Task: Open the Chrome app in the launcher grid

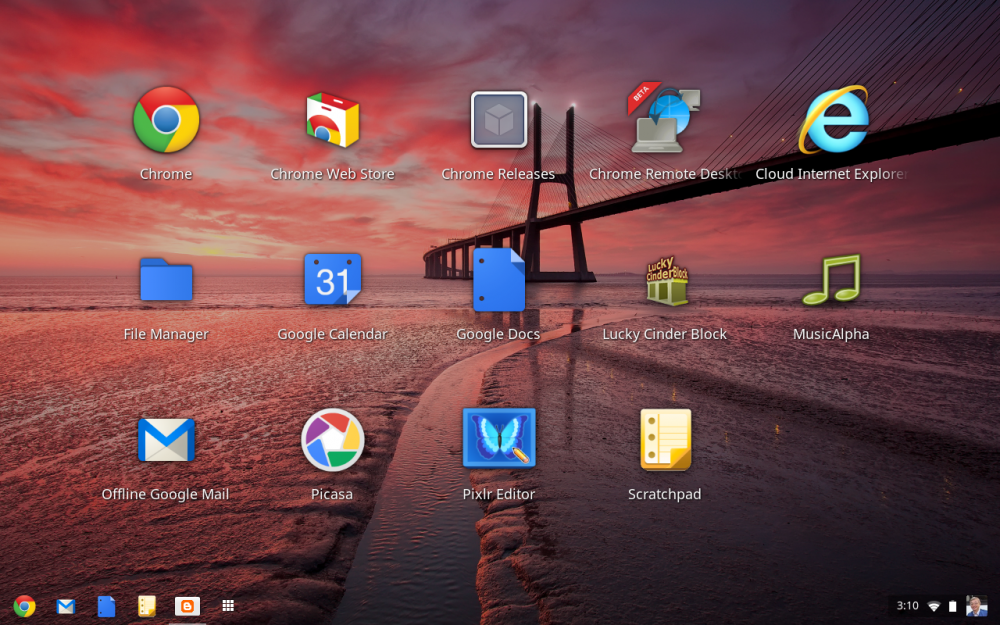Action: click(x=166, y=120)
